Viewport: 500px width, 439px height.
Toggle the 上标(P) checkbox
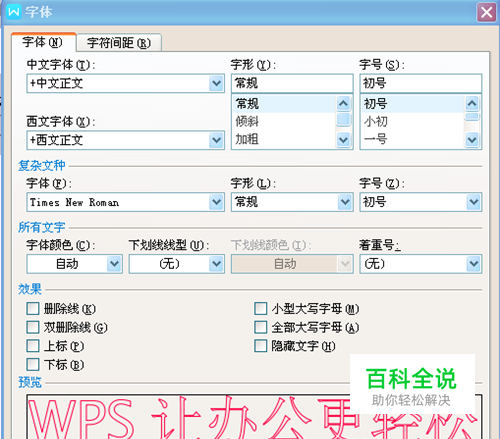[33, 346]
